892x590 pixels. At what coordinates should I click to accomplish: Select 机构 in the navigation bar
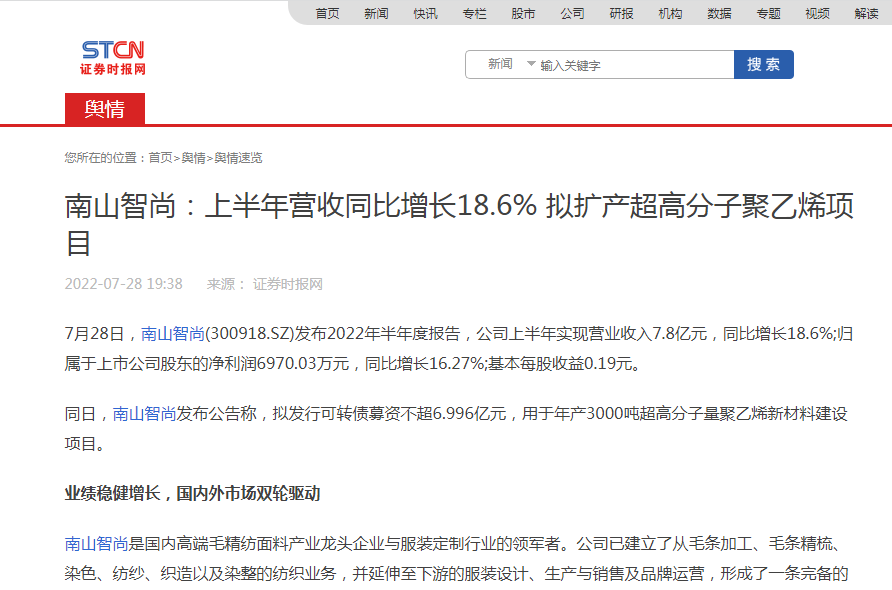point(670,13)
